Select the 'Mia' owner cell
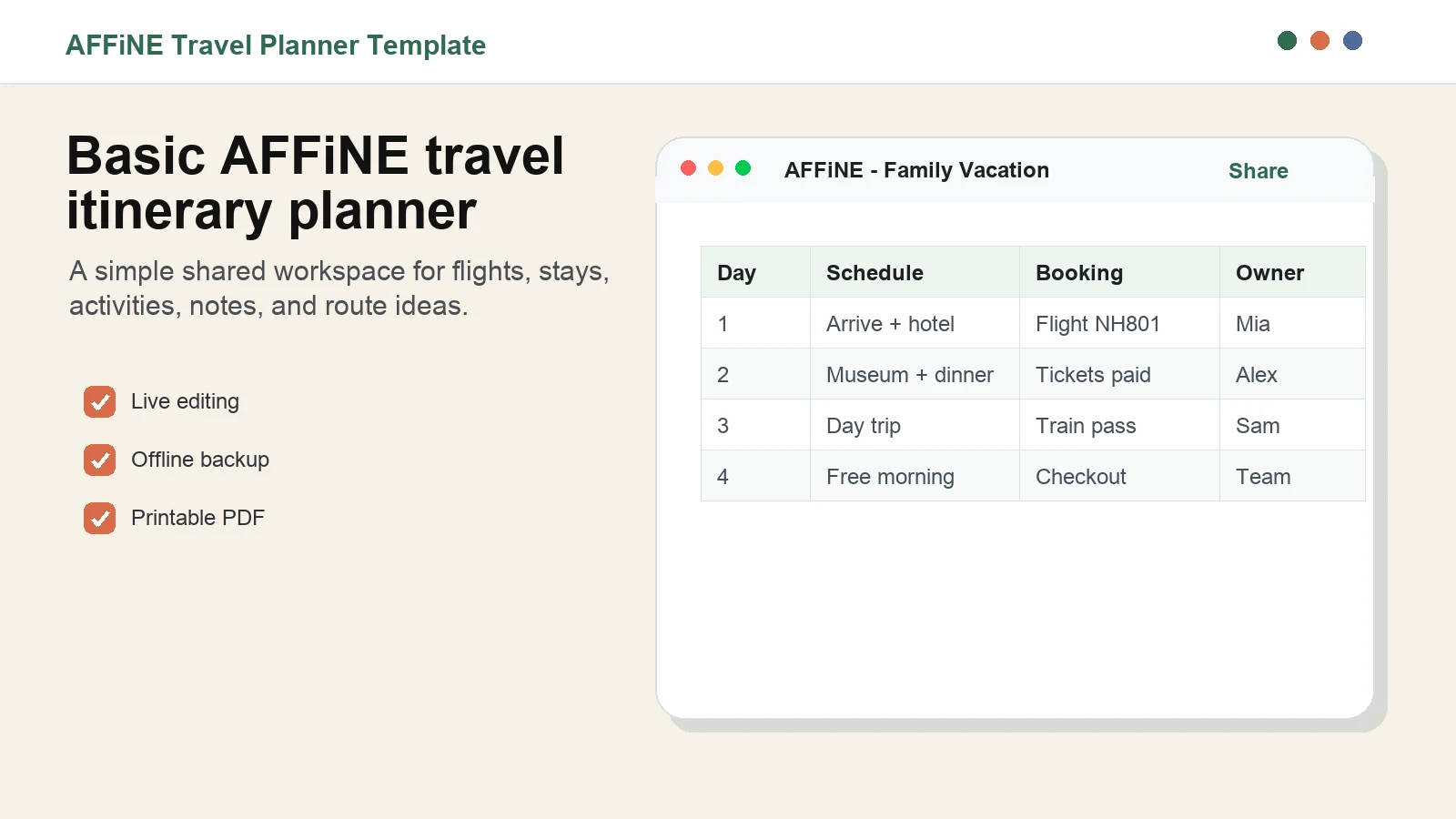This screenshot has width=1456, height=819. coord(1292,323)
